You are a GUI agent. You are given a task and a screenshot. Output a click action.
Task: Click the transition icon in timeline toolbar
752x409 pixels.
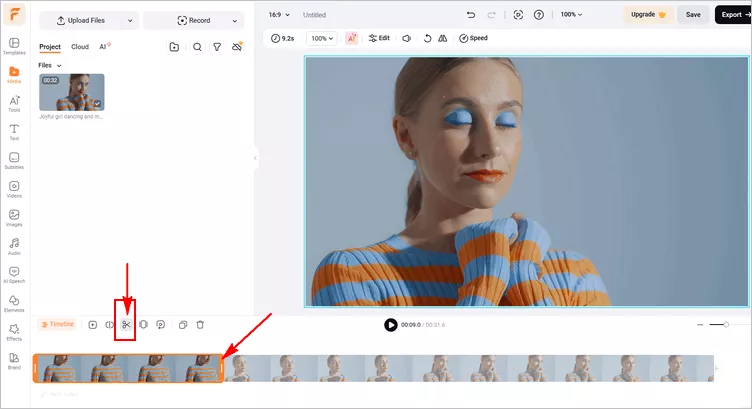tap(109, 325)
